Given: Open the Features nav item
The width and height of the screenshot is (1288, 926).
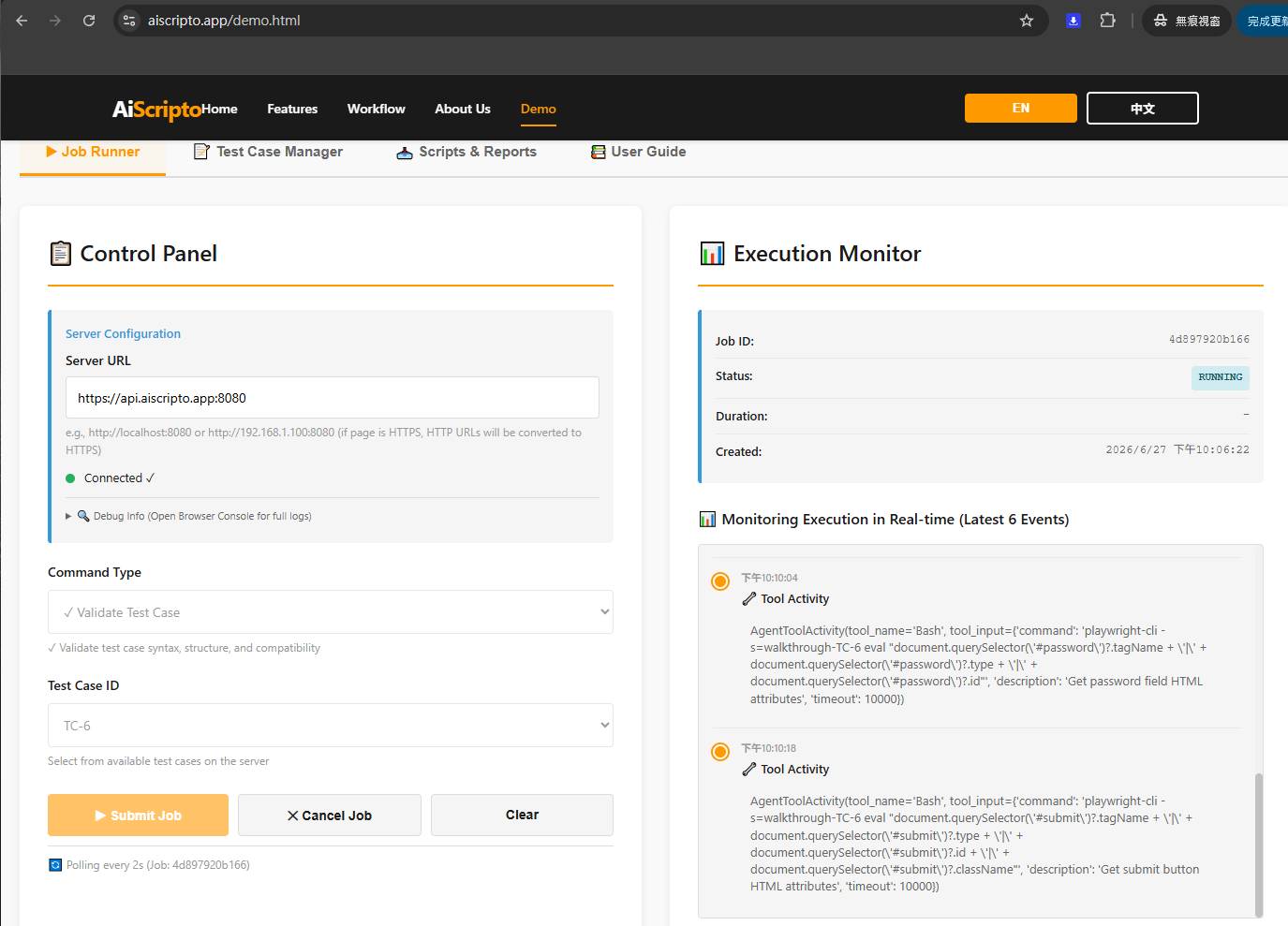Looking at the screenshot, I should coord(292,109).
